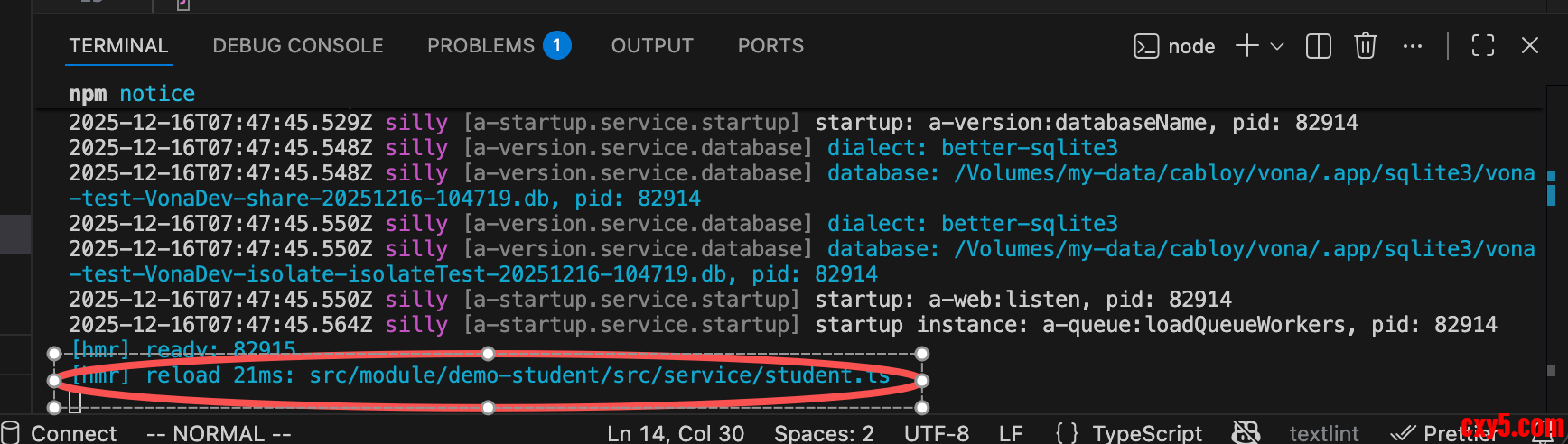Image resolution: width=1568 pixels, height=444 pixels.
Task: Change indentation via Spaces: 2
Action: 824,433
